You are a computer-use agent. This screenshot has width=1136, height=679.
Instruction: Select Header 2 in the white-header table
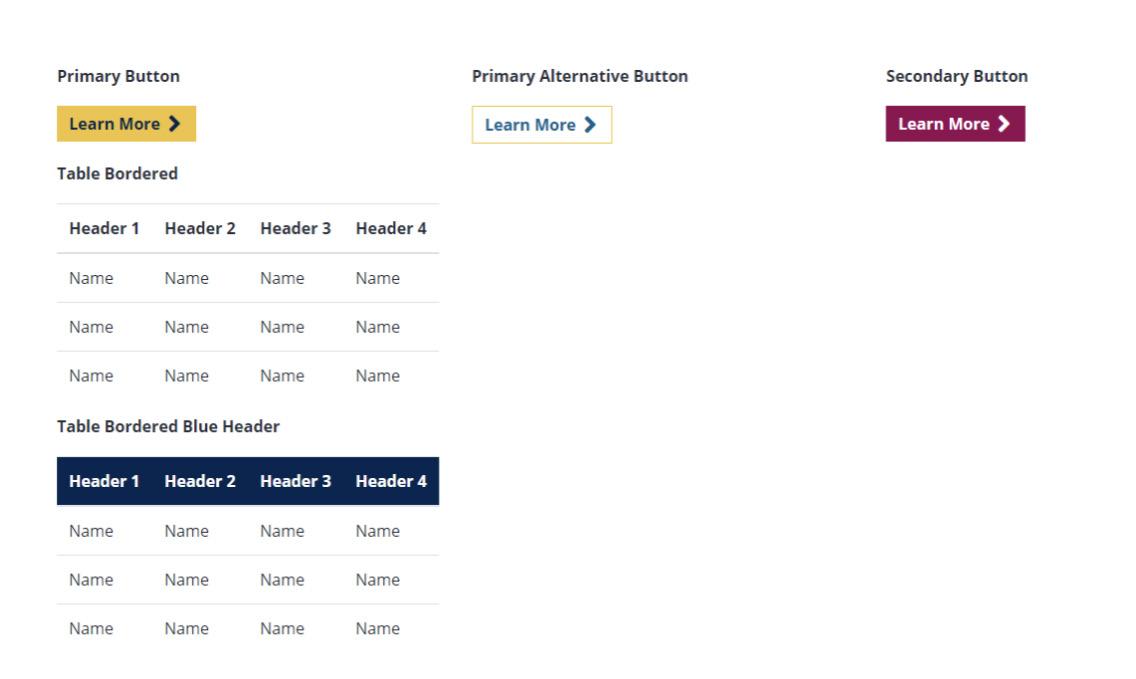point(200,229)
